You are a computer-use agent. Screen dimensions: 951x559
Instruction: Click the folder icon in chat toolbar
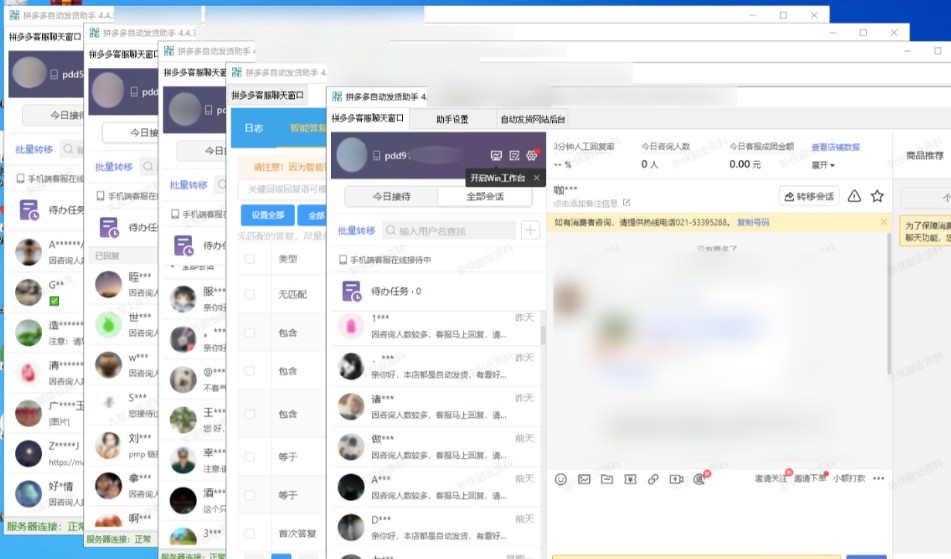click(607, 479)
